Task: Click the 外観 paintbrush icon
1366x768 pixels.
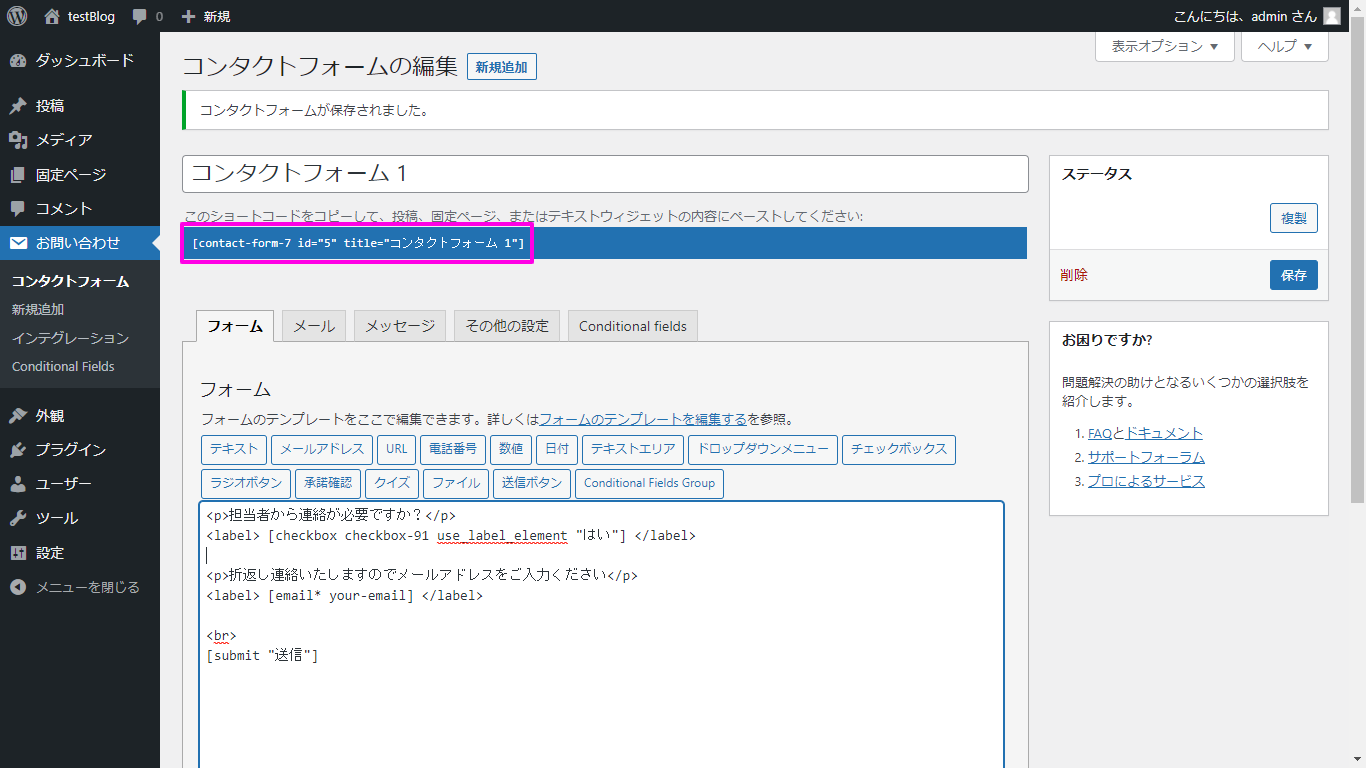Action: pos(18,416)
